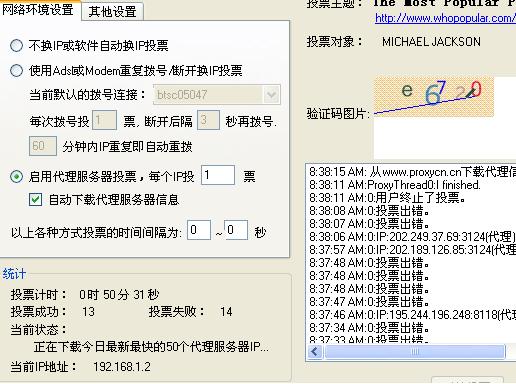The image size is (516, 384).
Task: Click the maximum vote interval field
Action: (236, 230)
